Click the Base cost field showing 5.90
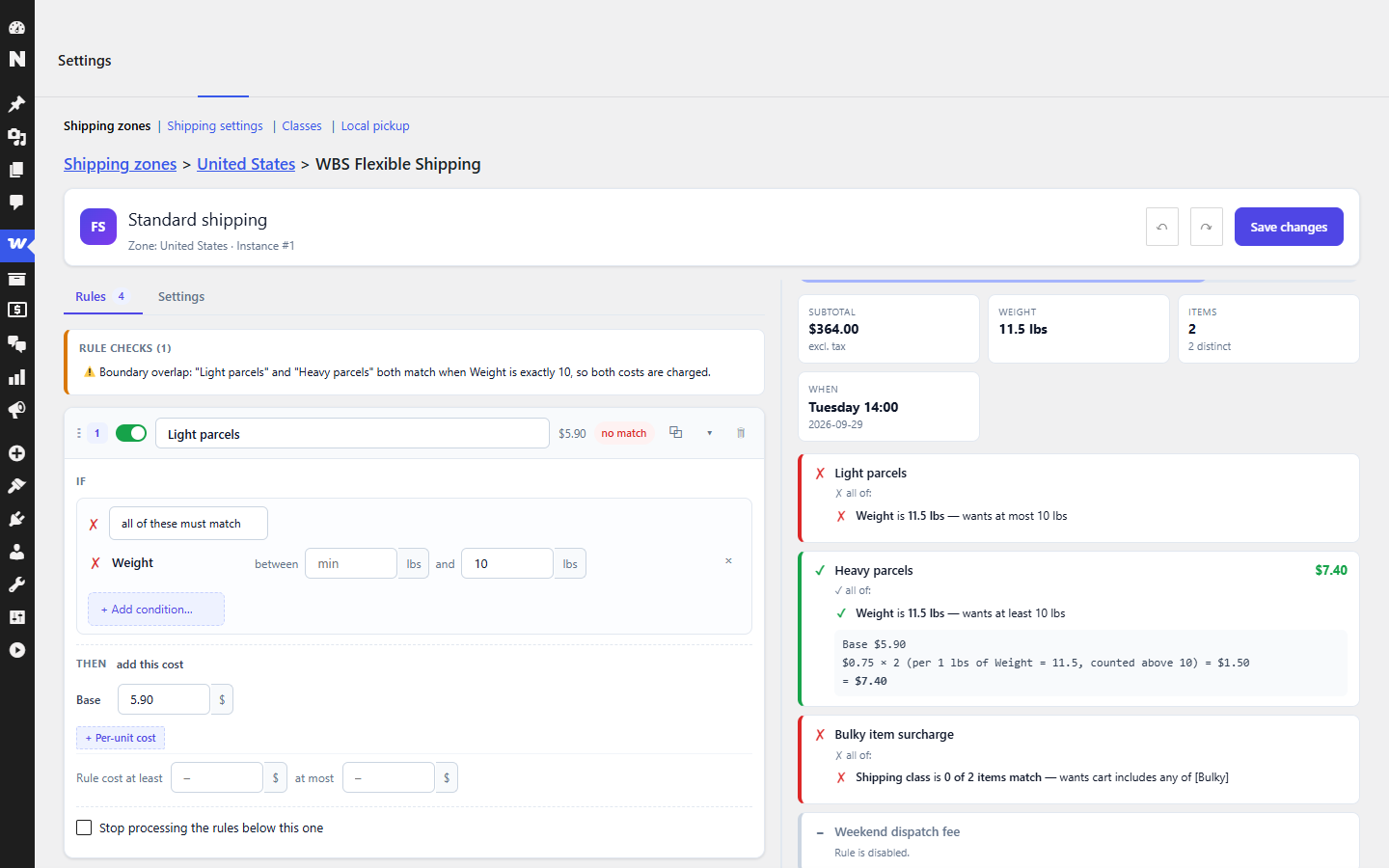The width and height of the screenshot is (1389, 868). [x=164, y=699]
